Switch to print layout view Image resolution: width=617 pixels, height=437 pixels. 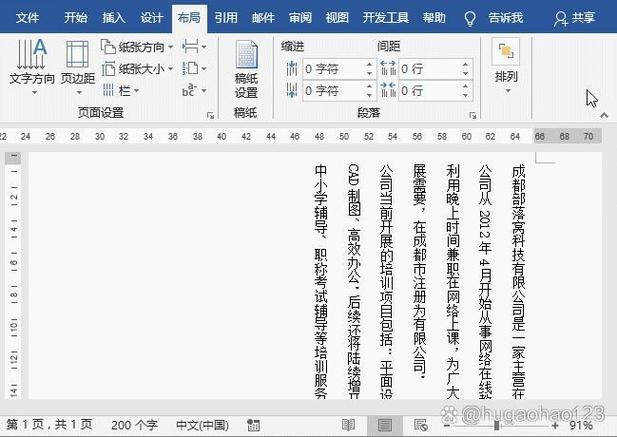[x=384, y=425]
